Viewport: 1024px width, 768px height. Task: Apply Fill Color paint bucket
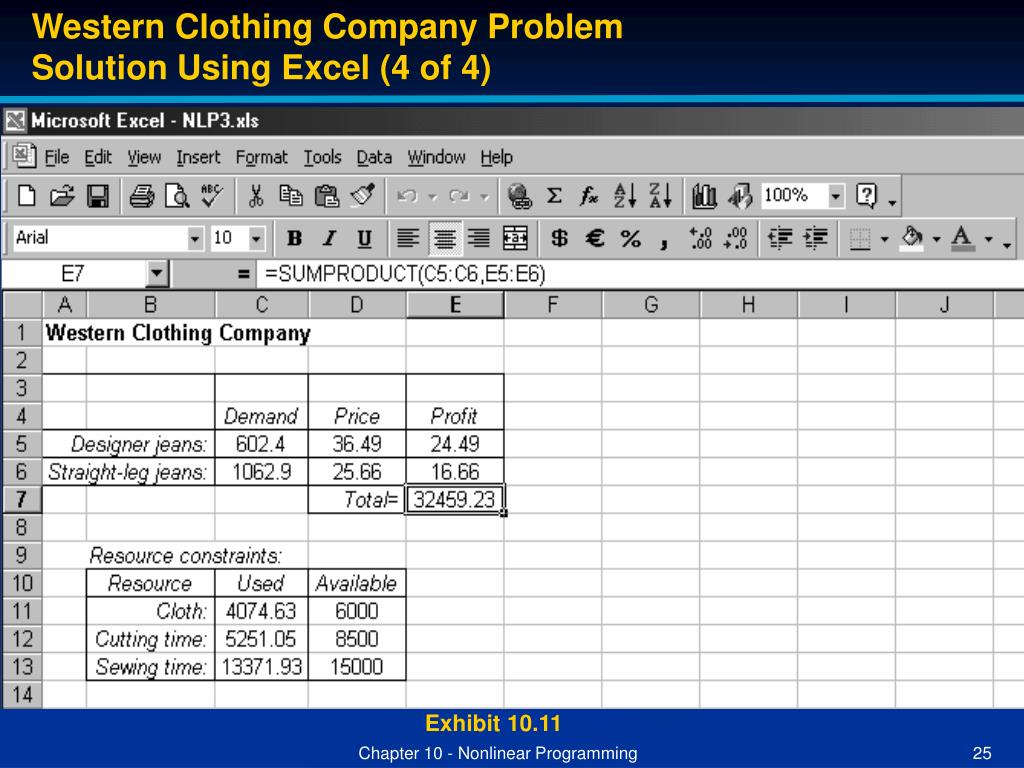click(x=912, y=238)
